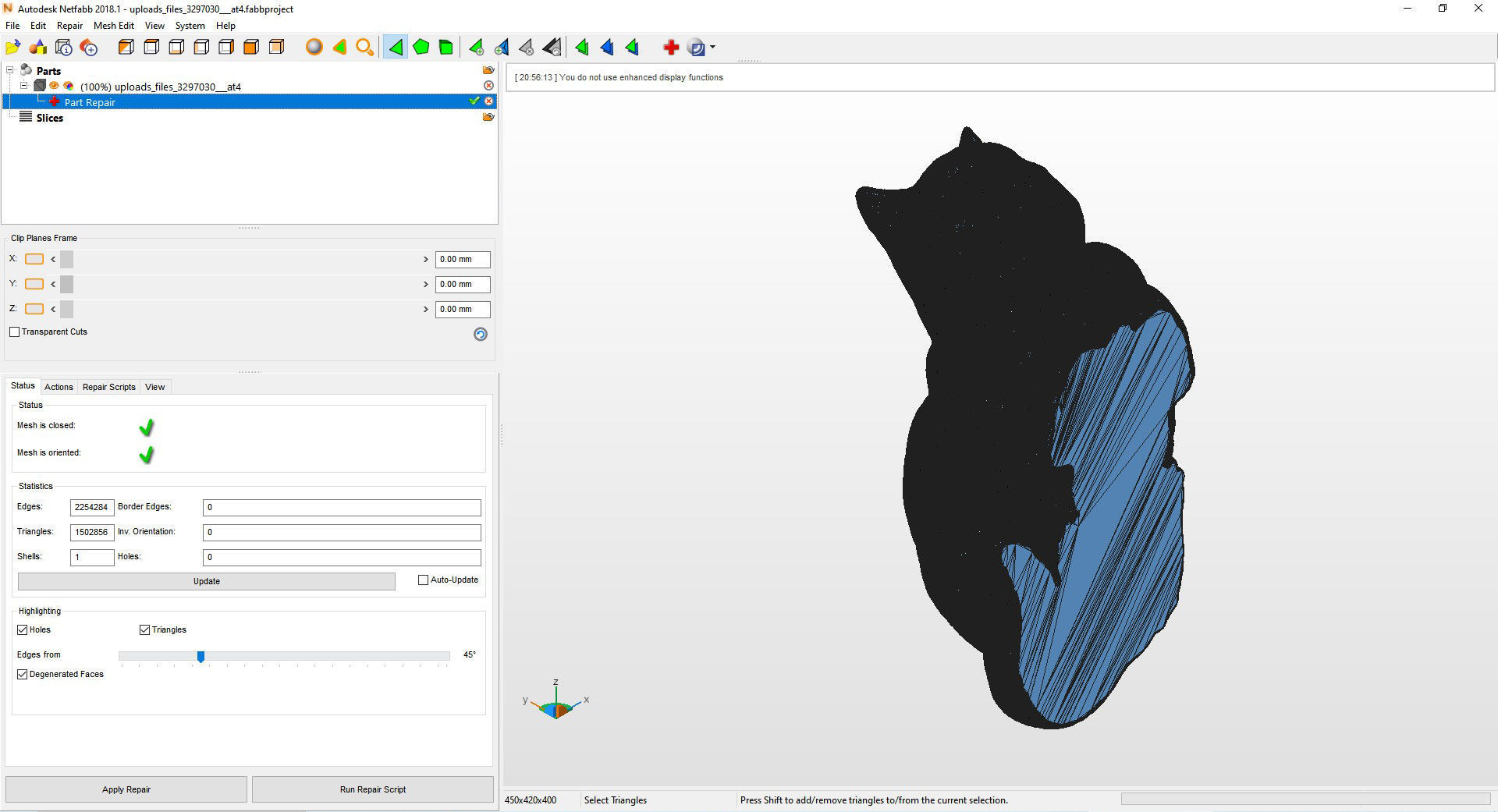The width and height of the screenshot is (1498, 812).
Task: Click the reset clip planes round icon
Action: (481, 334)
